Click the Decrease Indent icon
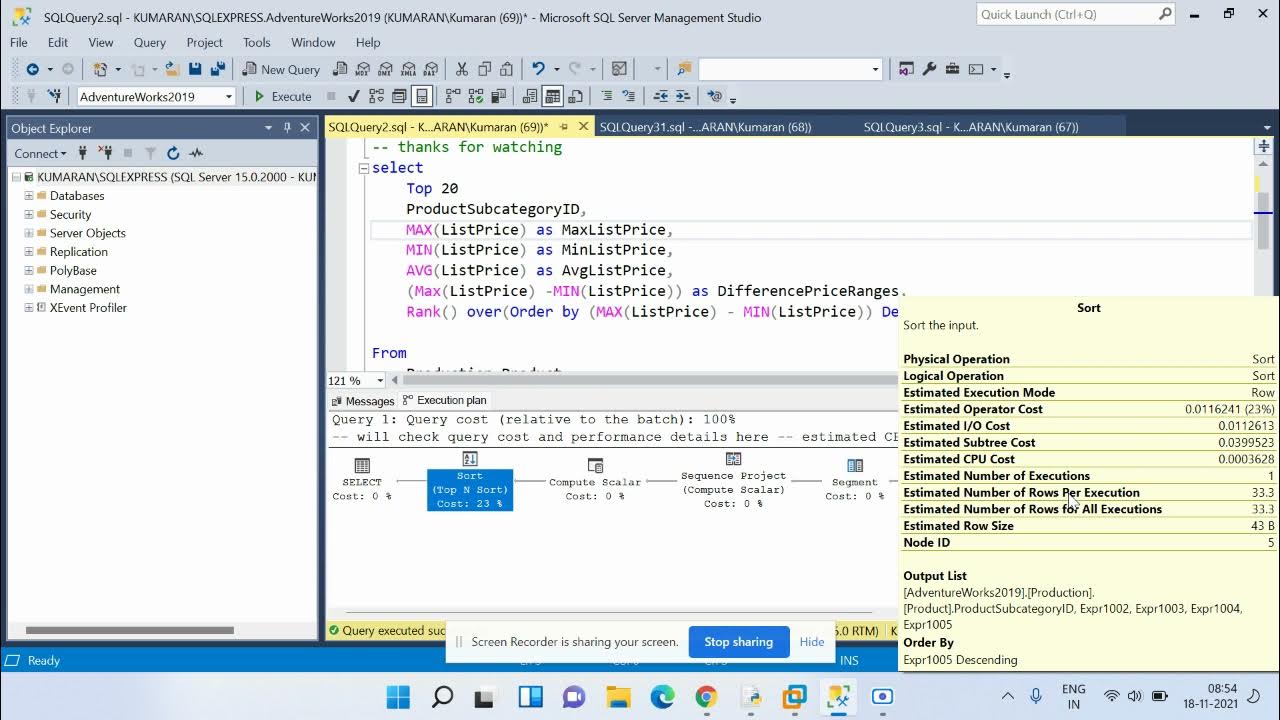This screenshot has height=720, width=1280. coord(660,96)
